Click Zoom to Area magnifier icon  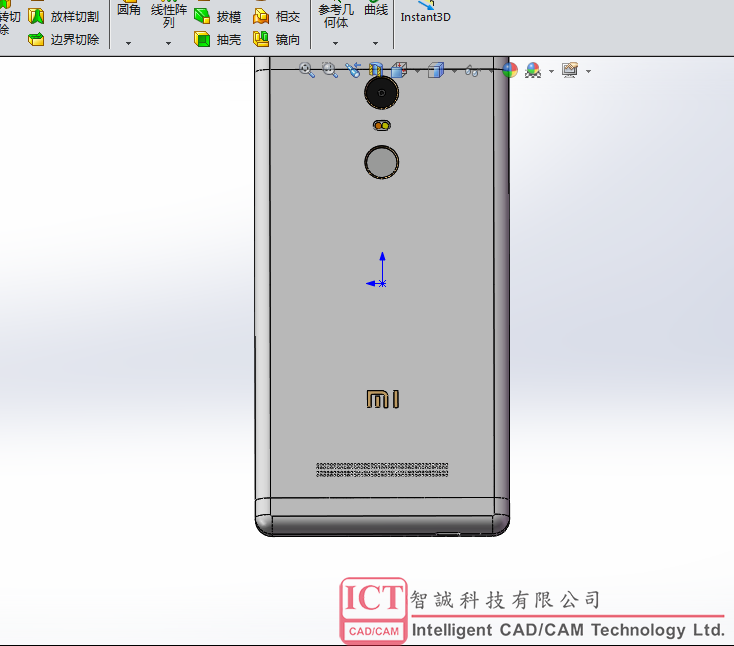point(330,70)
